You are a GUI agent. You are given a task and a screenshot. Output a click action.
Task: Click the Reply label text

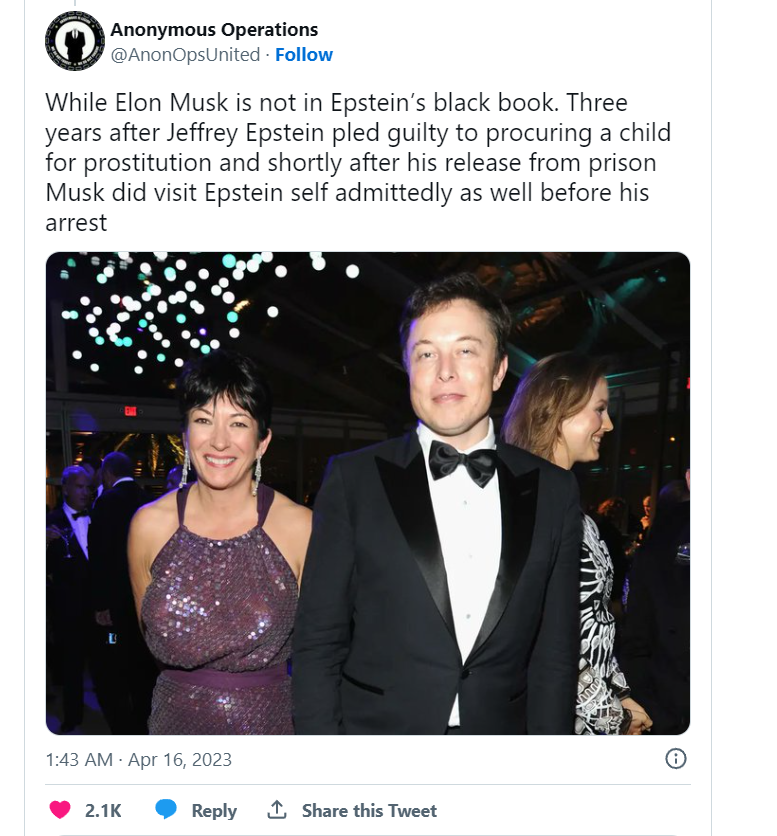pyautogui.click(x=214, y=811)
